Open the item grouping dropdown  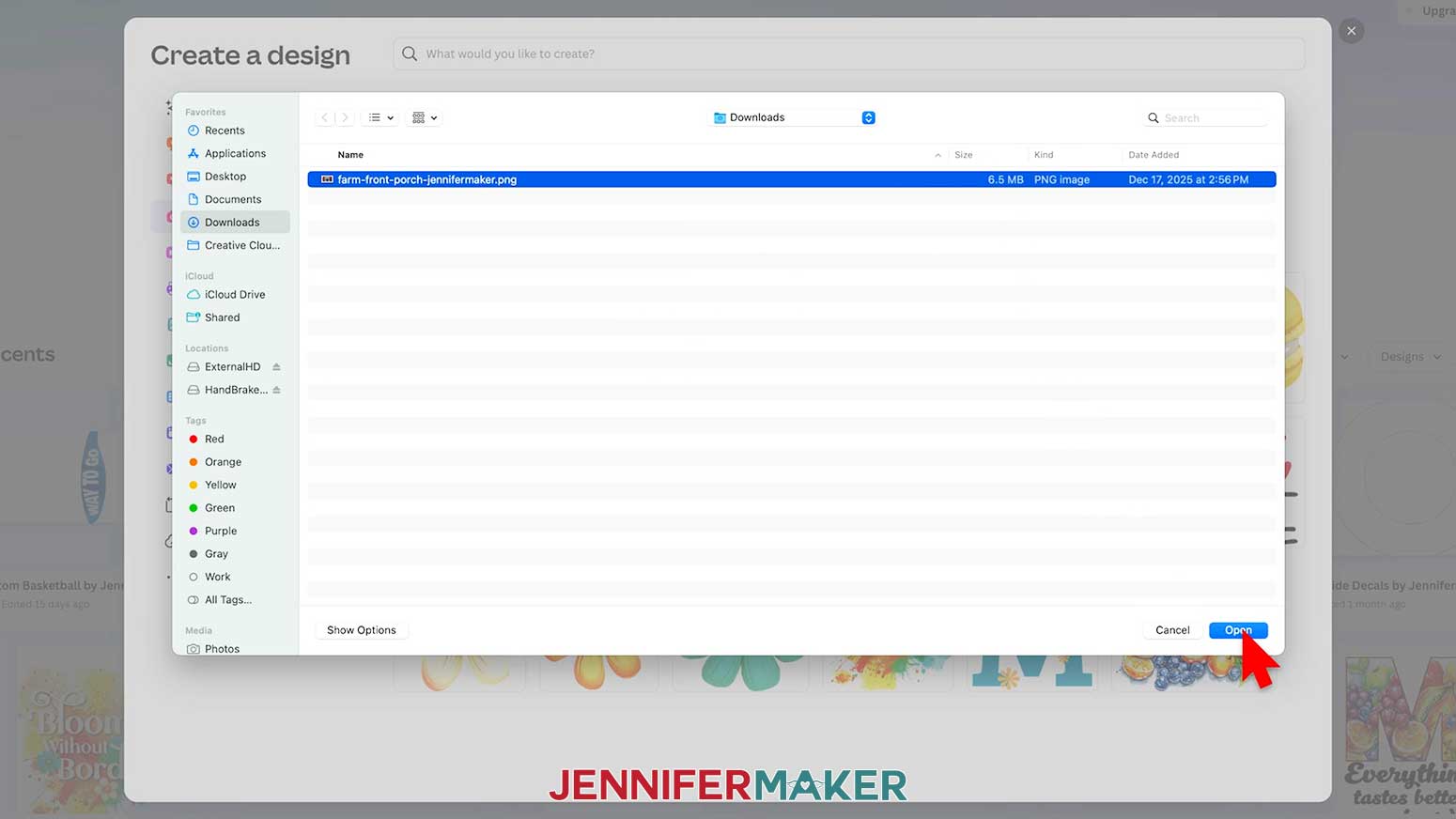pyautogui.click(x=425, y=117)
